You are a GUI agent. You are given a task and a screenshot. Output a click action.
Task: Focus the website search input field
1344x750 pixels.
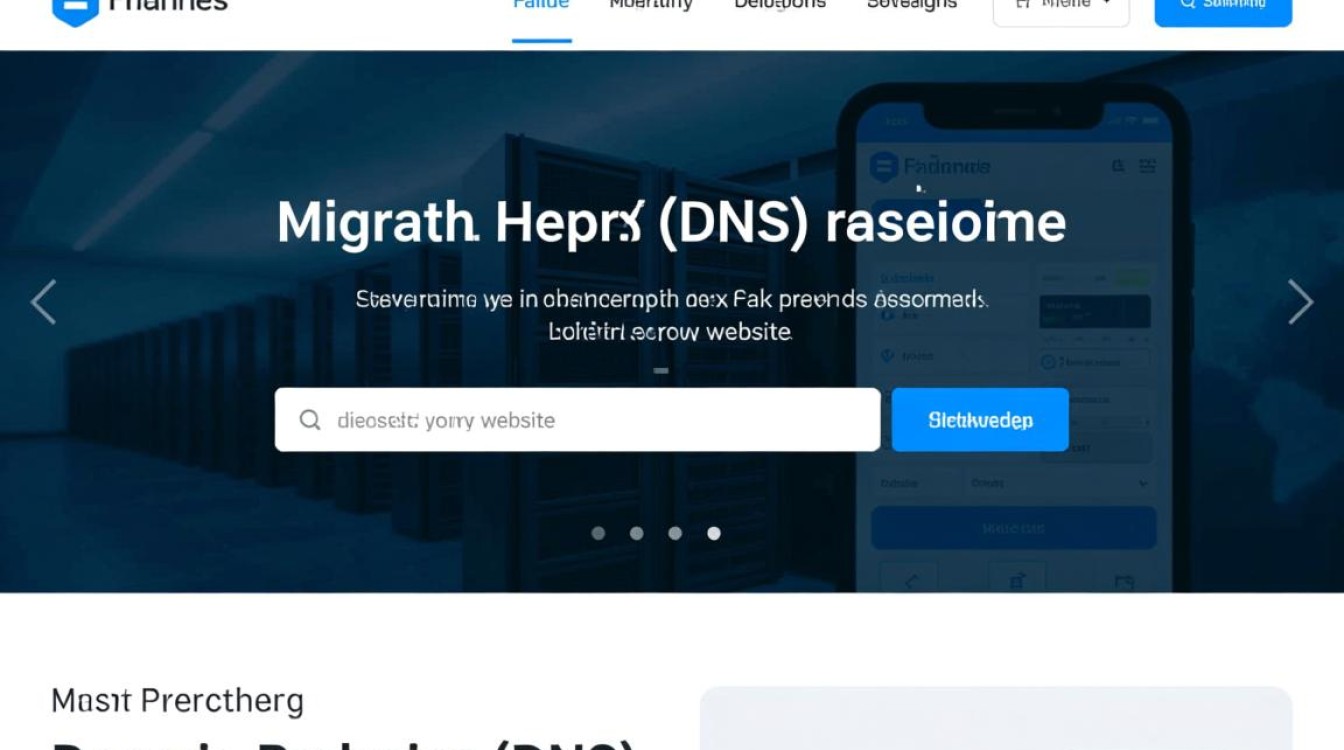tap(590, 420)
